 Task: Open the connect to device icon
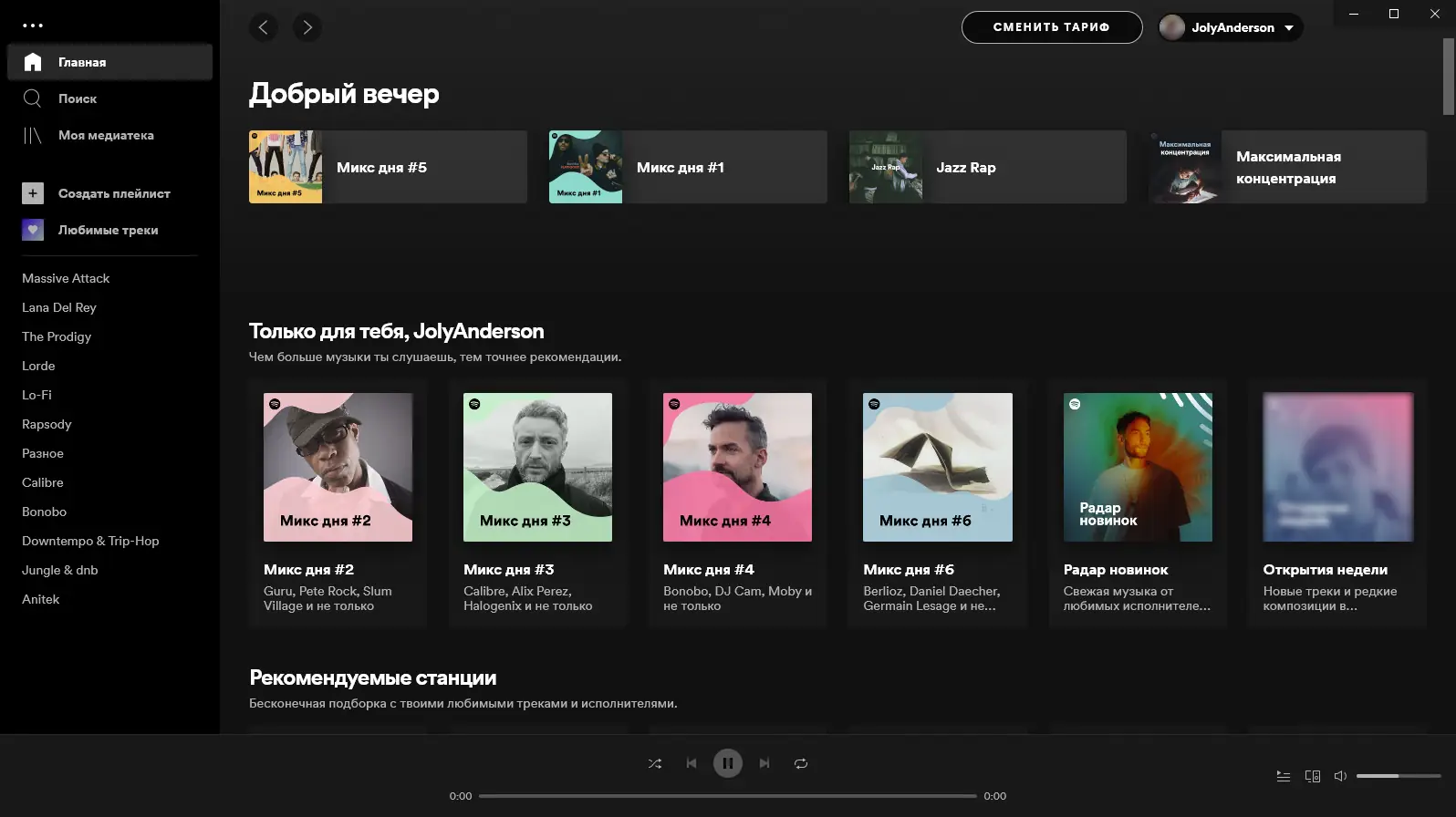pyautogui.click(x=1313, y=776)
